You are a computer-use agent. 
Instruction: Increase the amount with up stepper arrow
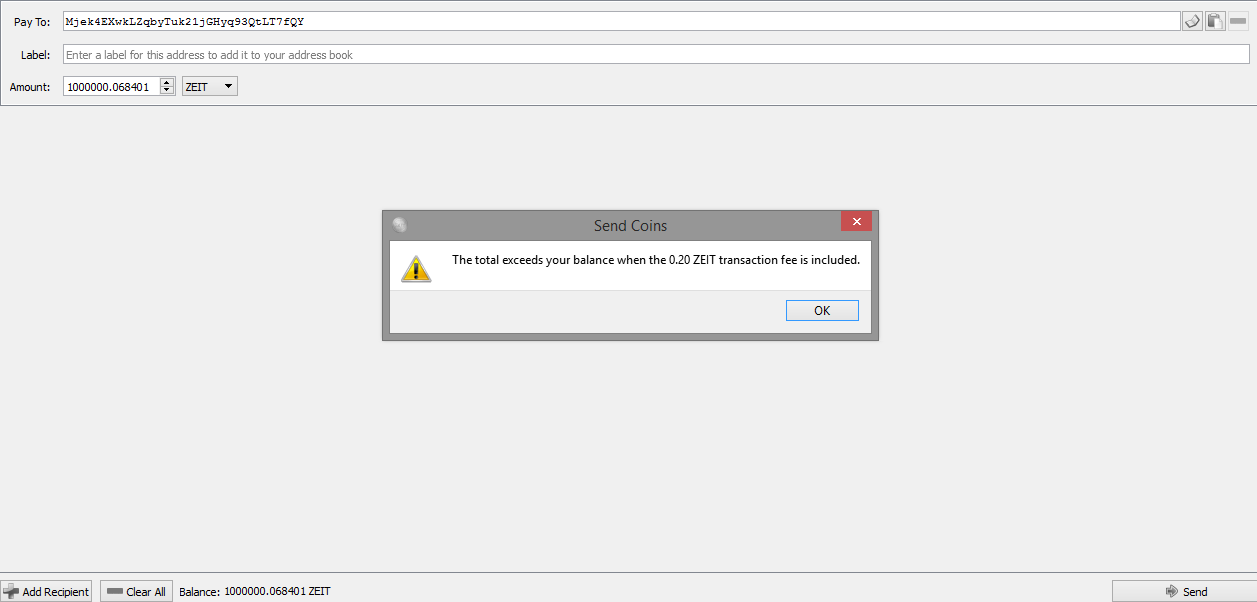pos(167,83)
